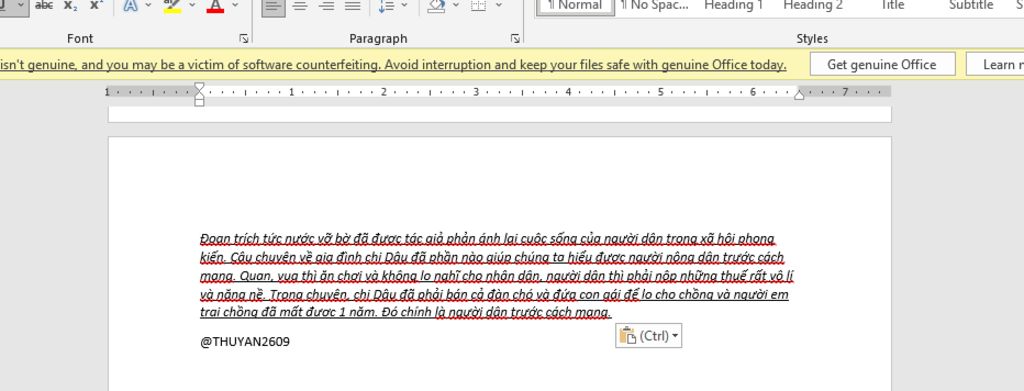The image size is (1024, 391).
Task: Open Font dialog launcher
Action: pos(244,39)
